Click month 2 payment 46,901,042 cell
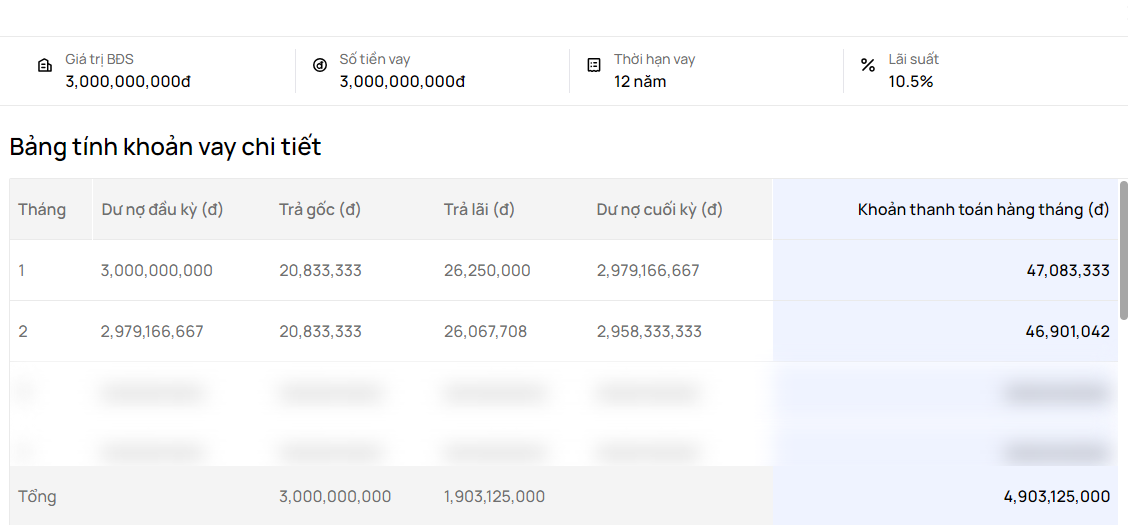The width and height of the screenshot is (1128, 525). click(1067, 332)
